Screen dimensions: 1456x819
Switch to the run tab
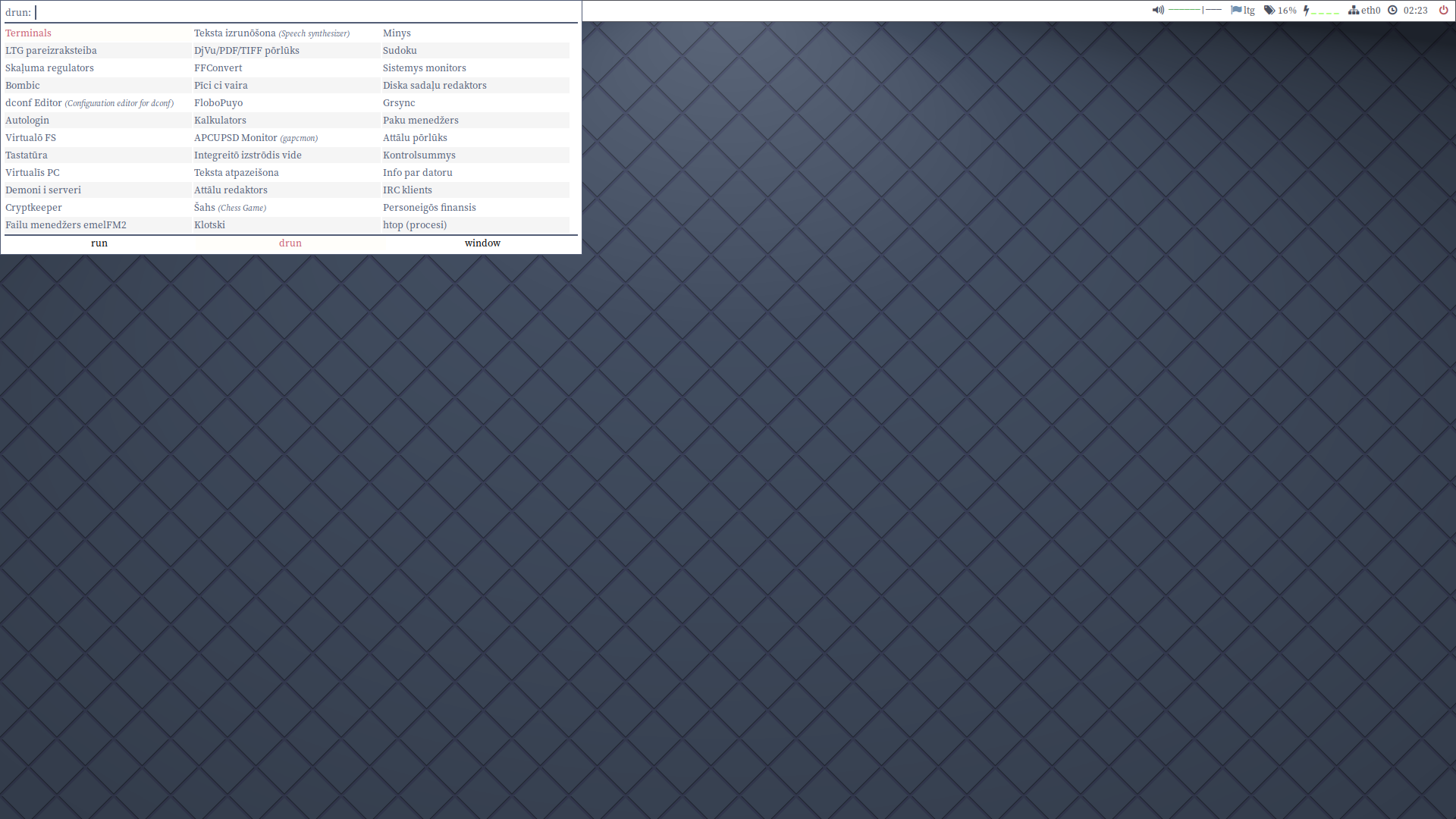[99, 243]
